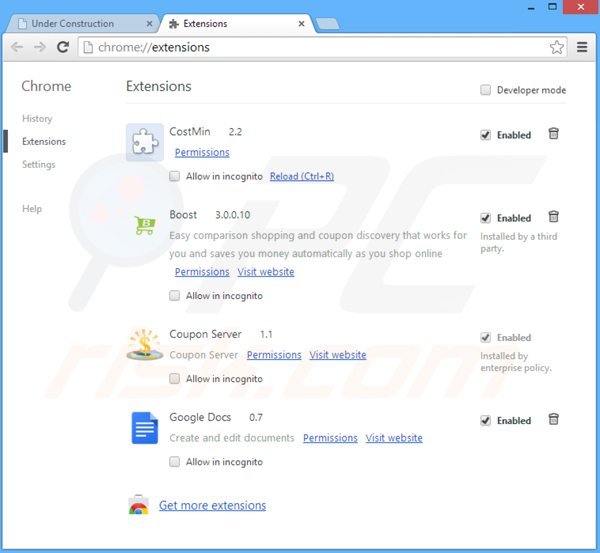Click the bookmark star icon
This screenshot has height=553, width=600.
pos(556,47)
